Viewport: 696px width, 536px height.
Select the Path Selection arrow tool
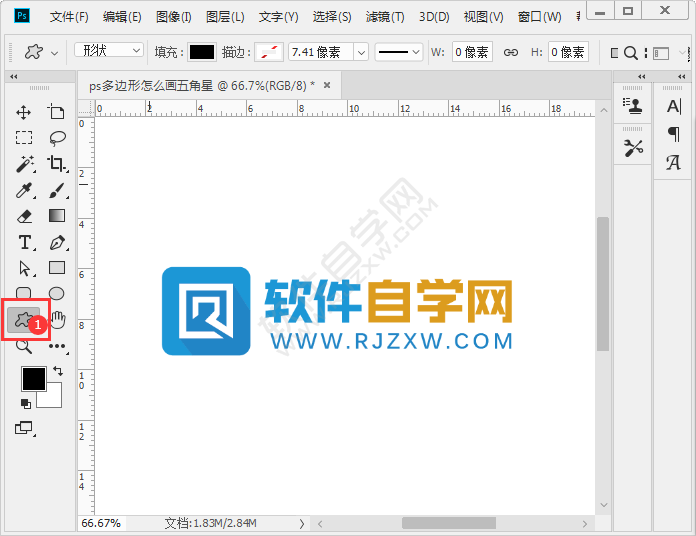(25, 268)
